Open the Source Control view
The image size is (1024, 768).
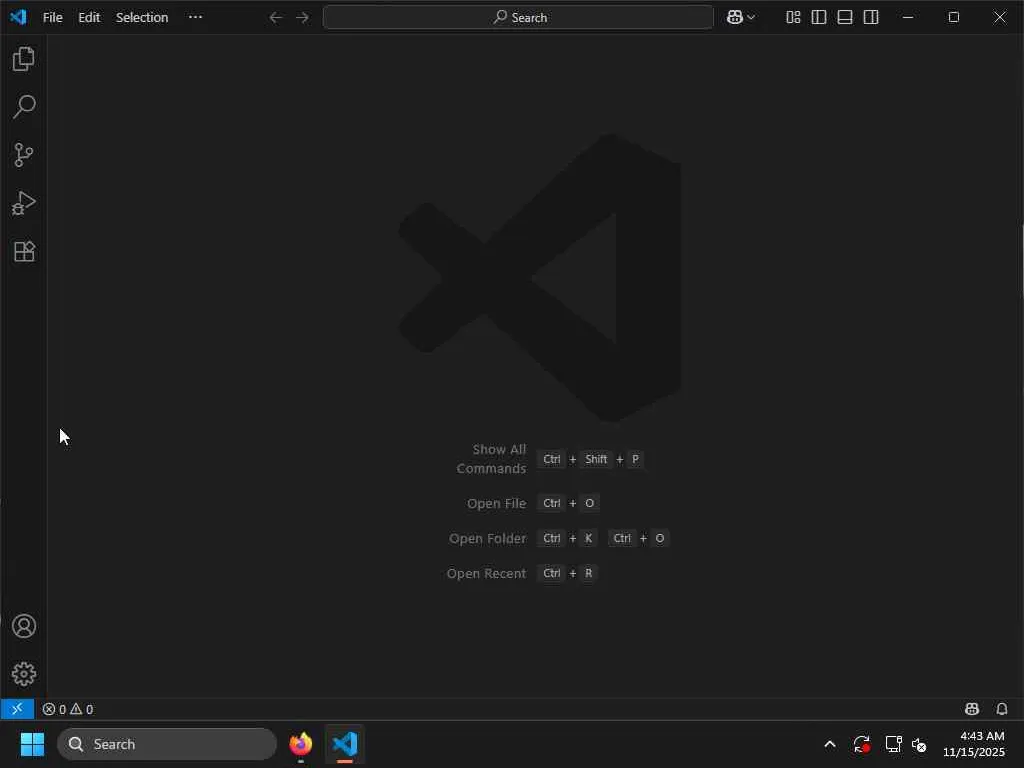pos(24,155)
